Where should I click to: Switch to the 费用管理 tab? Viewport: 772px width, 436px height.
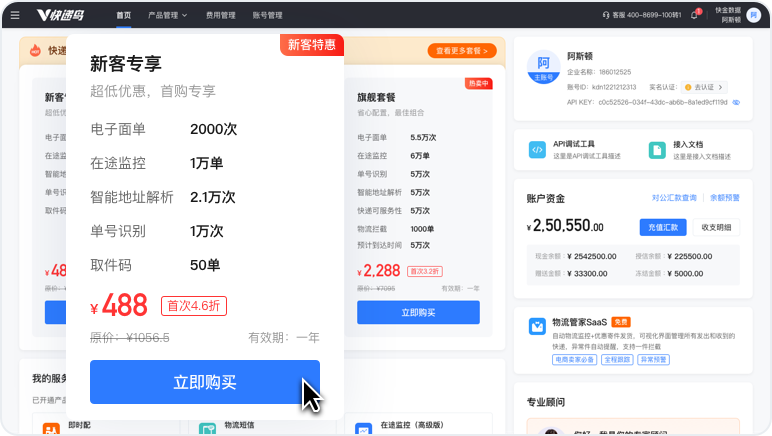click(x=220, y=15)
